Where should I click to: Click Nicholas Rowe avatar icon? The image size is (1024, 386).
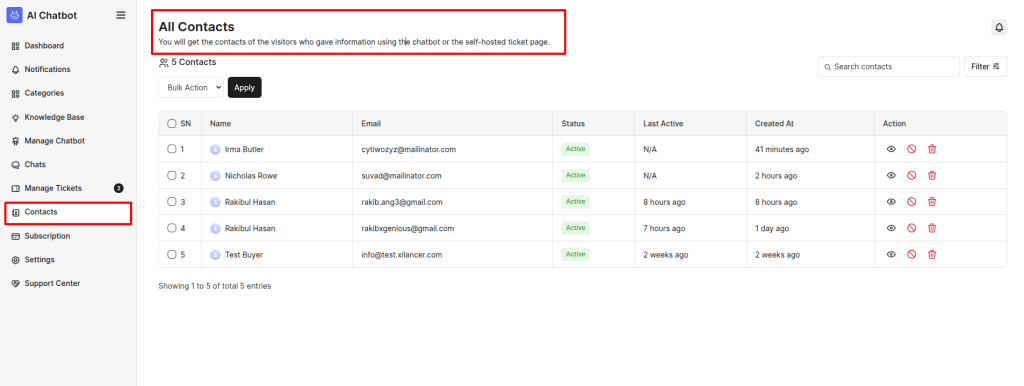click(215, 176)
